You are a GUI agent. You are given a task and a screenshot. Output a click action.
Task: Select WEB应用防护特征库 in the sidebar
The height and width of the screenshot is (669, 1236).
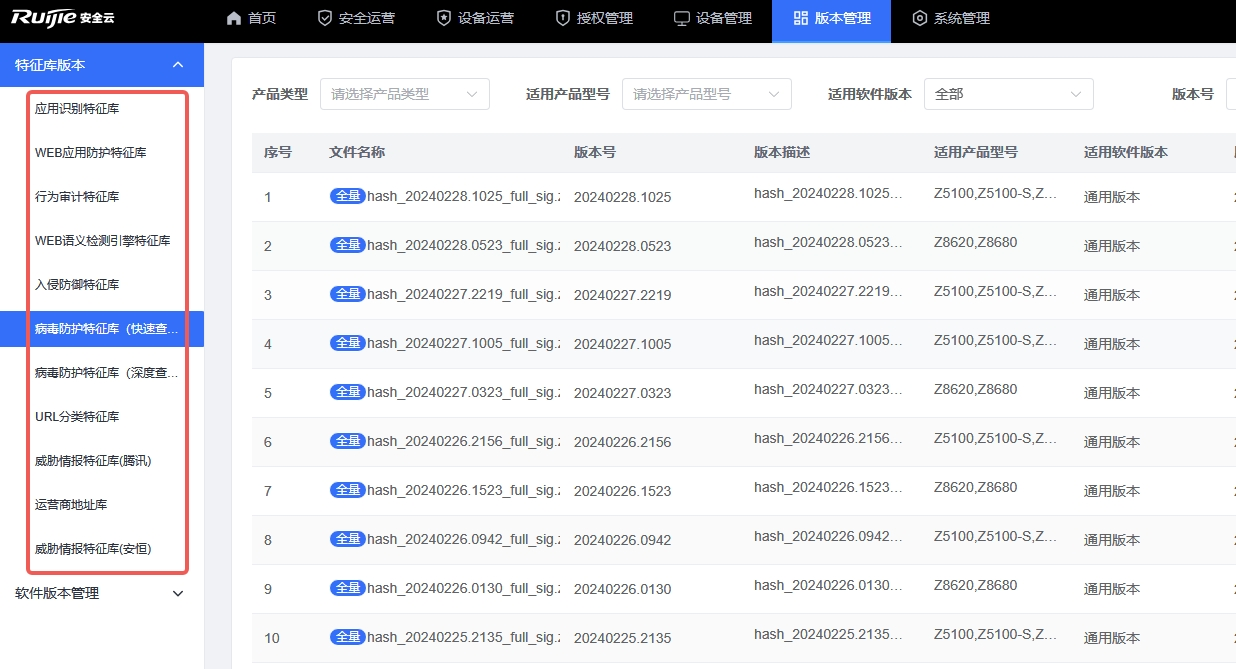91,153
